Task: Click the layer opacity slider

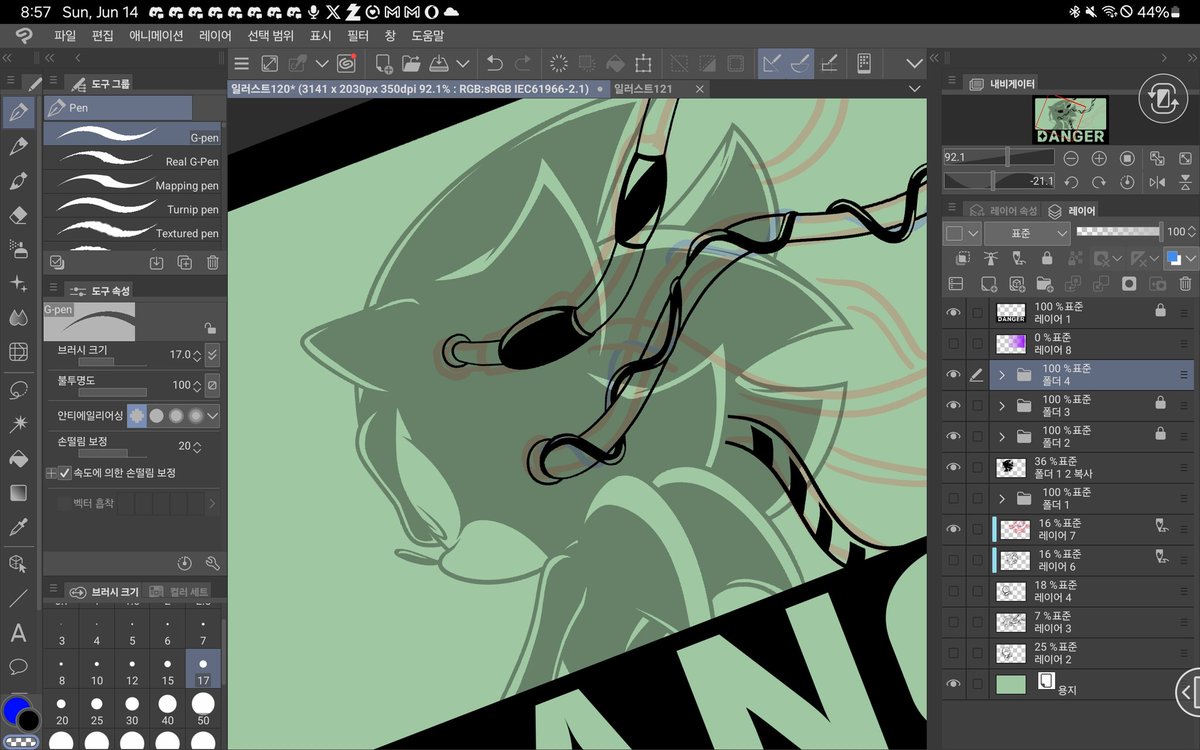Action: 1117,231
